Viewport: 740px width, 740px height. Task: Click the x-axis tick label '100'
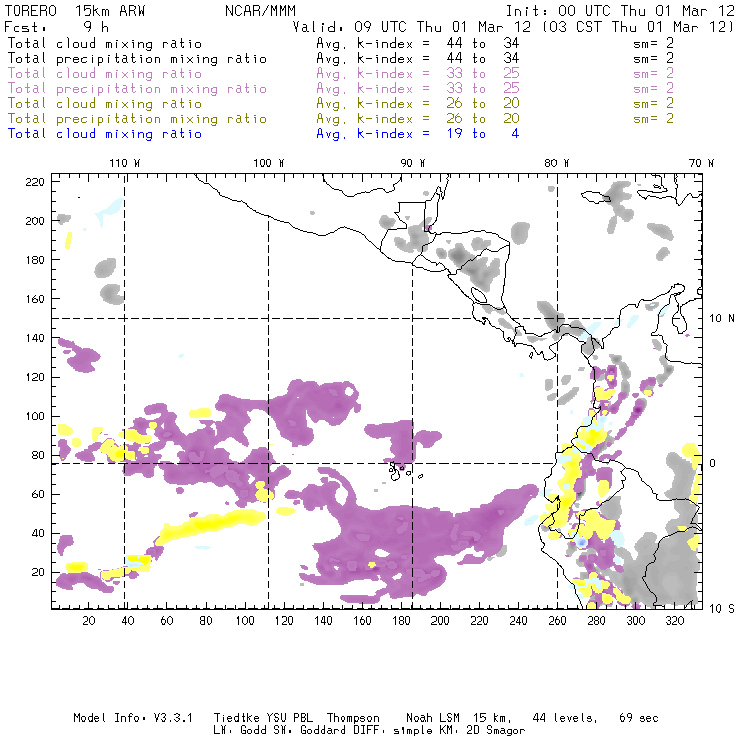click(245, 621)
